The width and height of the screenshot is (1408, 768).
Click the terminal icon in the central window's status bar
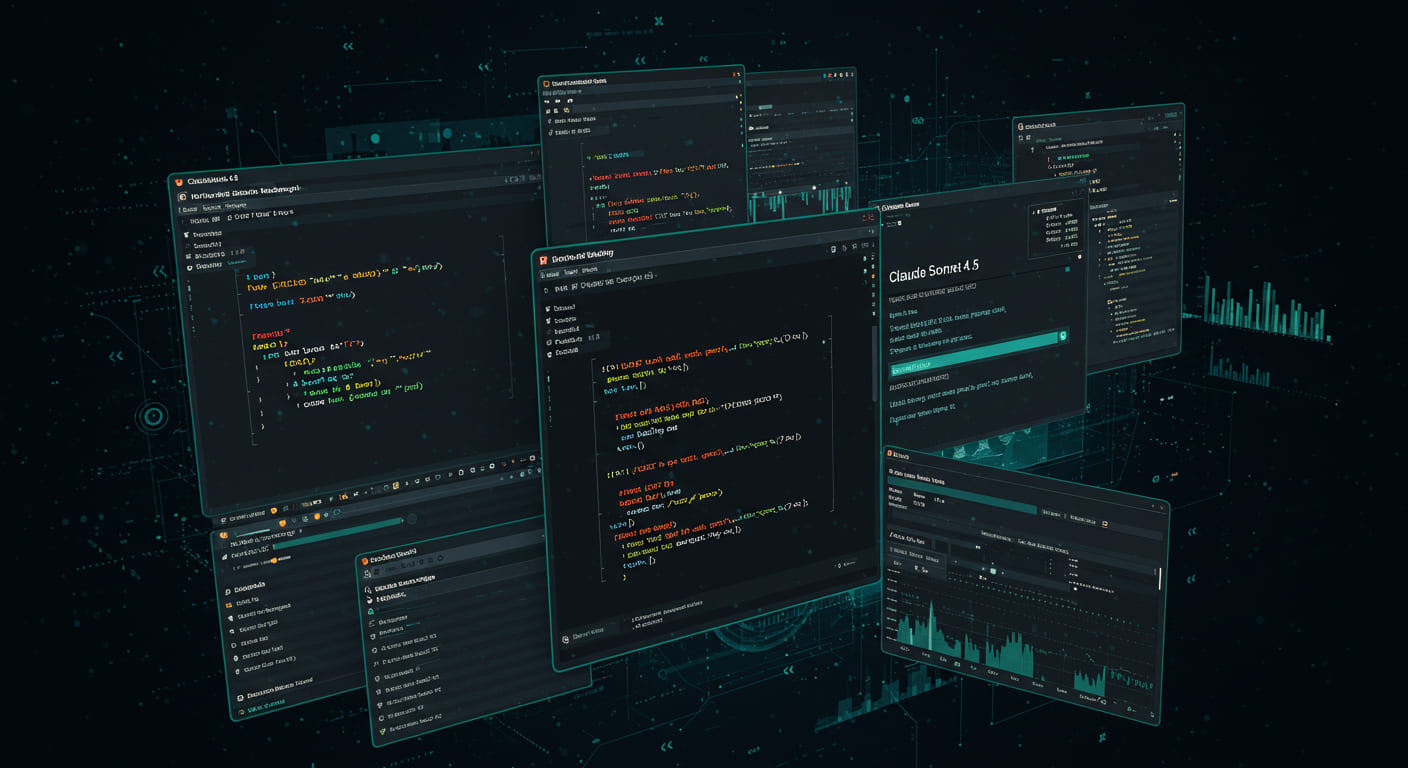point(566,638)
